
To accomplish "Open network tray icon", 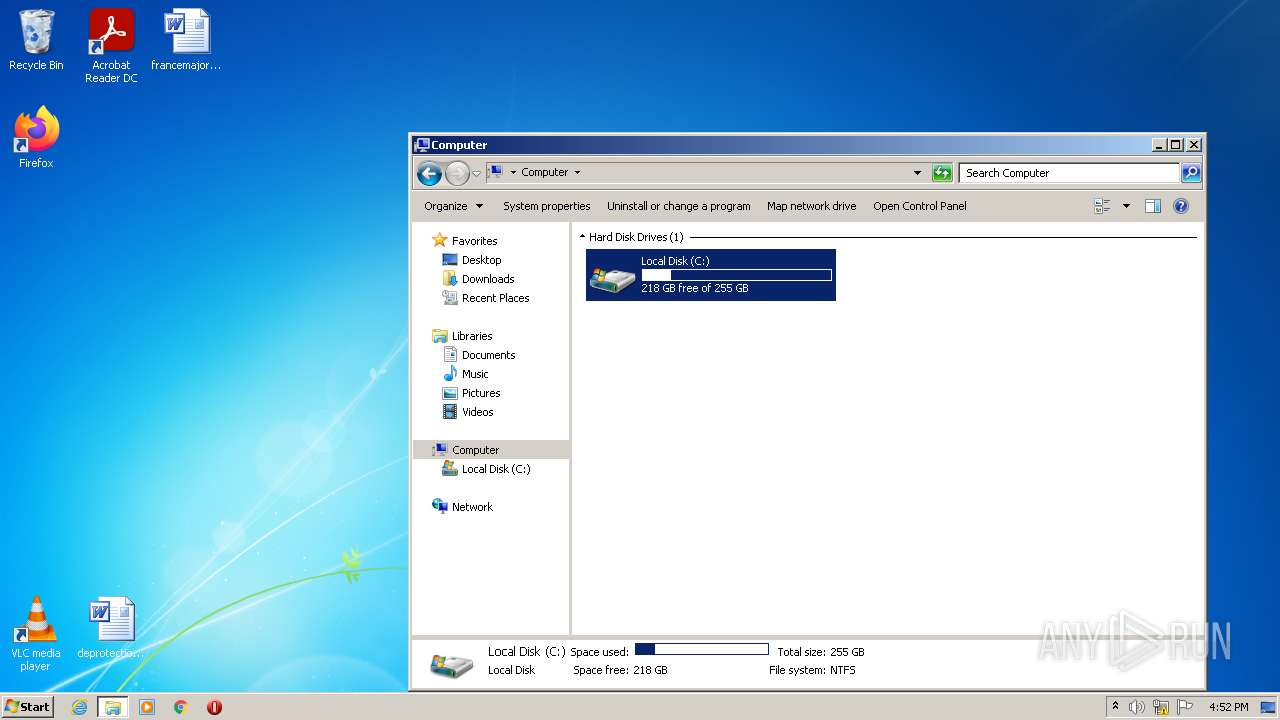I will [1161, 707].
